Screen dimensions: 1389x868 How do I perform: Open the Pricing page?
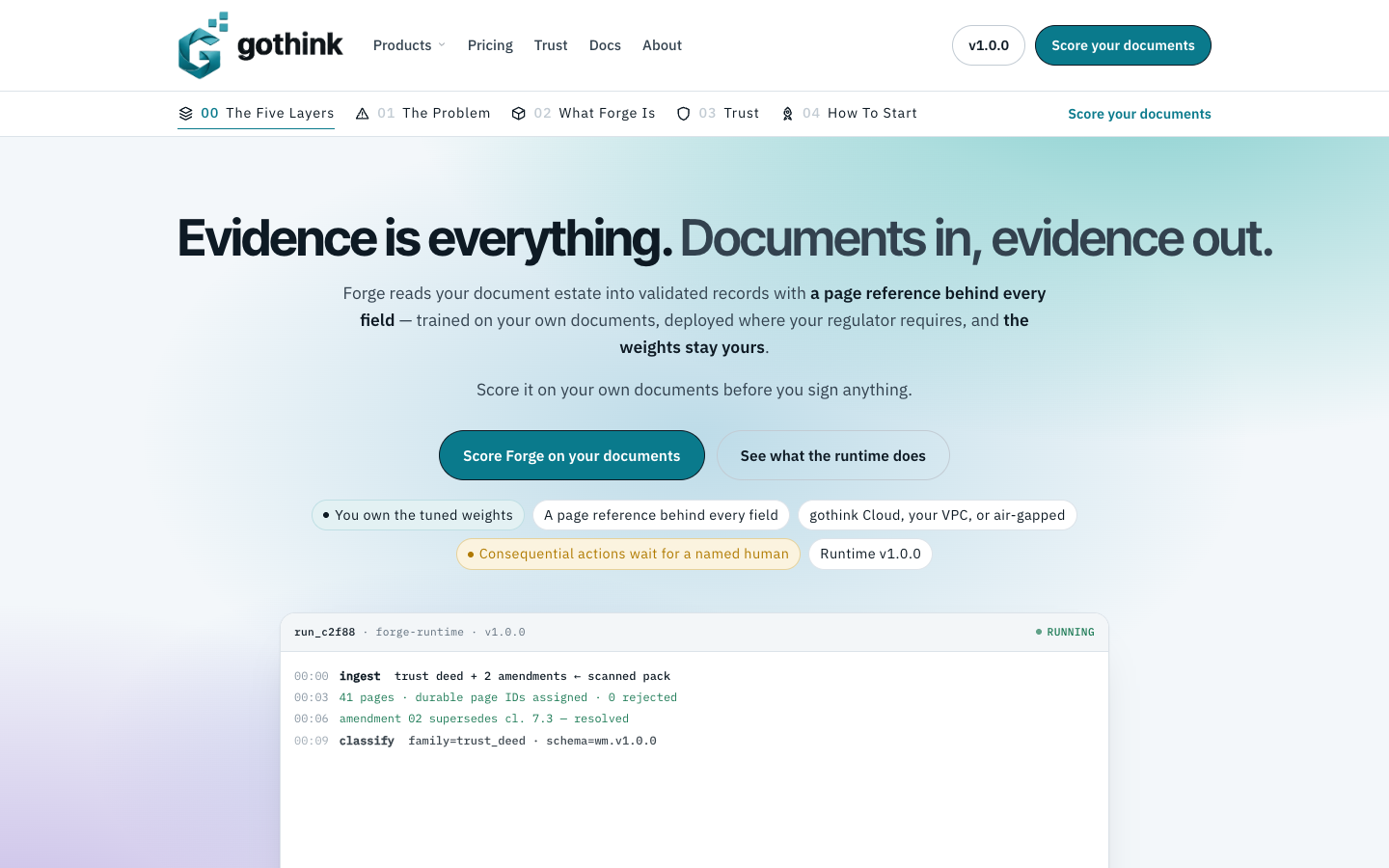point(490,45)
